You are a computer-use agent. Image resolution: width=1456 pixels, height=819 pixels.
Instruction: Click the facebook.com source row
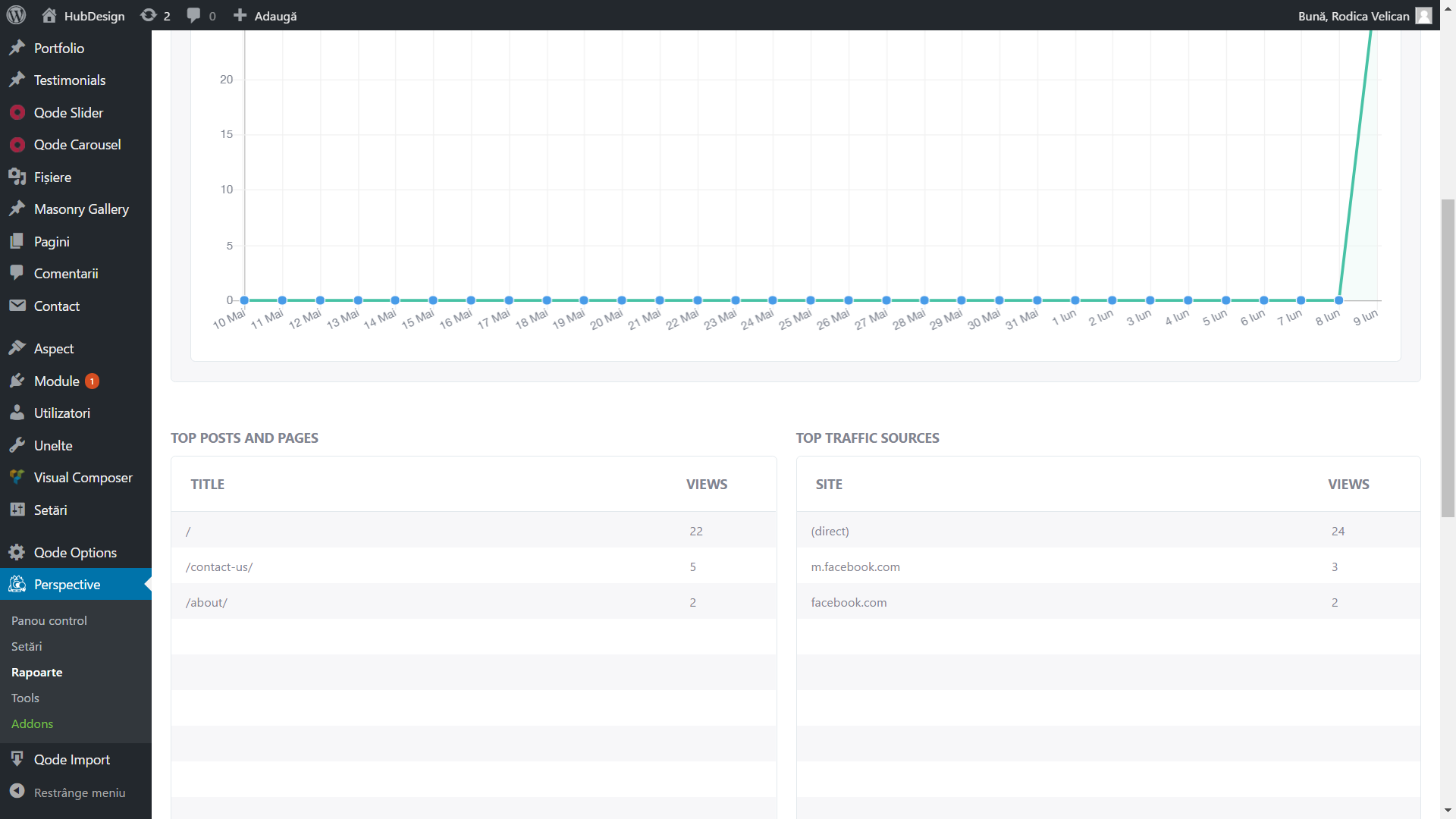(x=1108, y=602)
